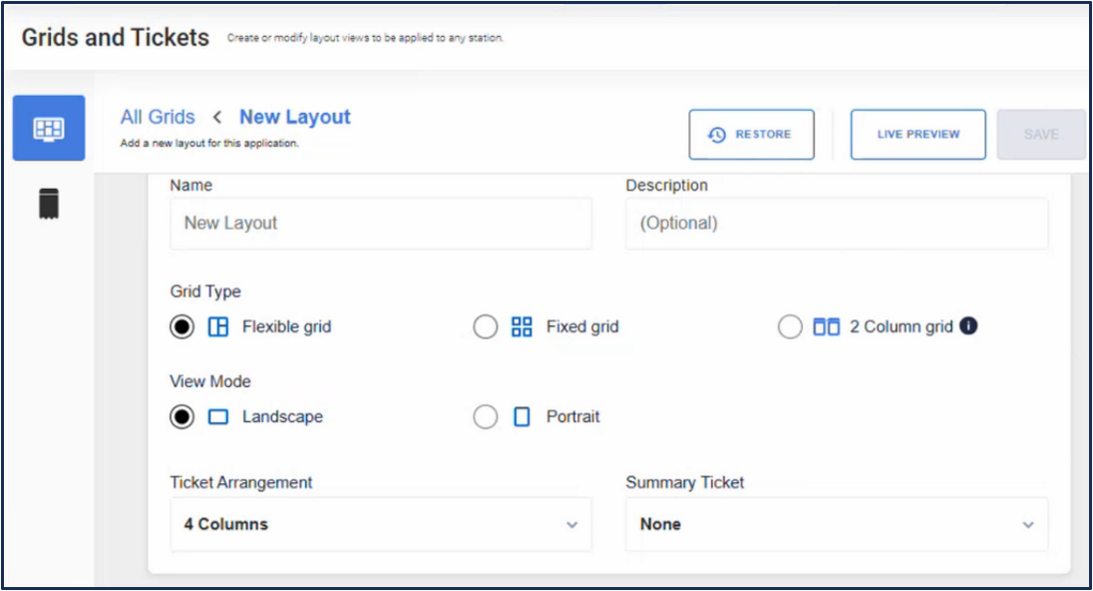Click the 2 Column grid label text
Screen dimensions: 1093x591
point(901,327)
